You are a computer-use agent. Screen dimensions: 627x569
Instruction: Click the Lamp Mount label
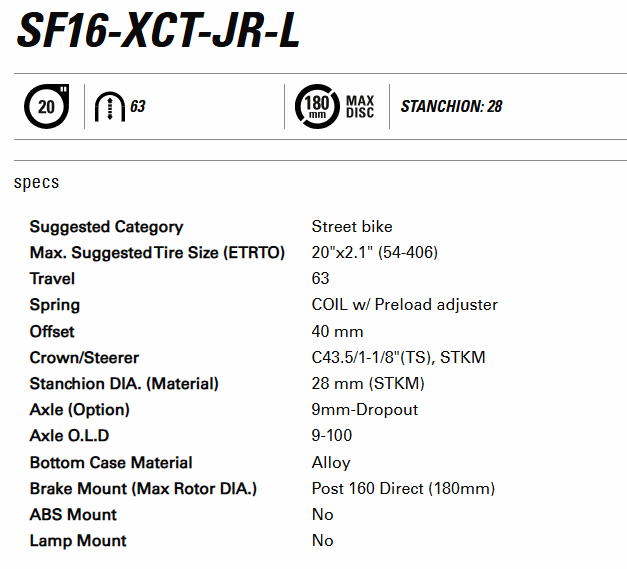click(x=78, y=541)
